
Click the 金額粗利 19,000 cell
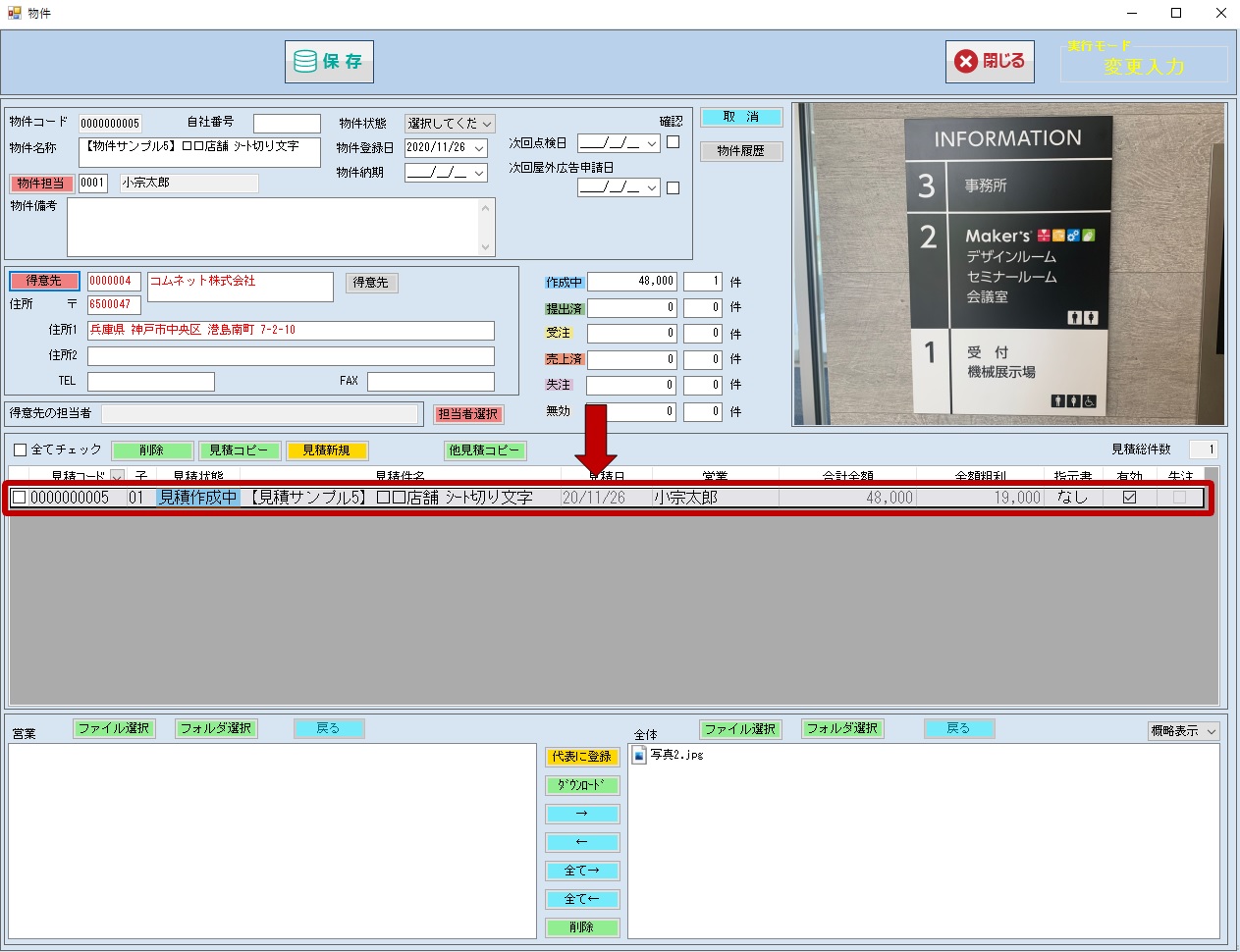pyautogui.click(x=979, y=498)
